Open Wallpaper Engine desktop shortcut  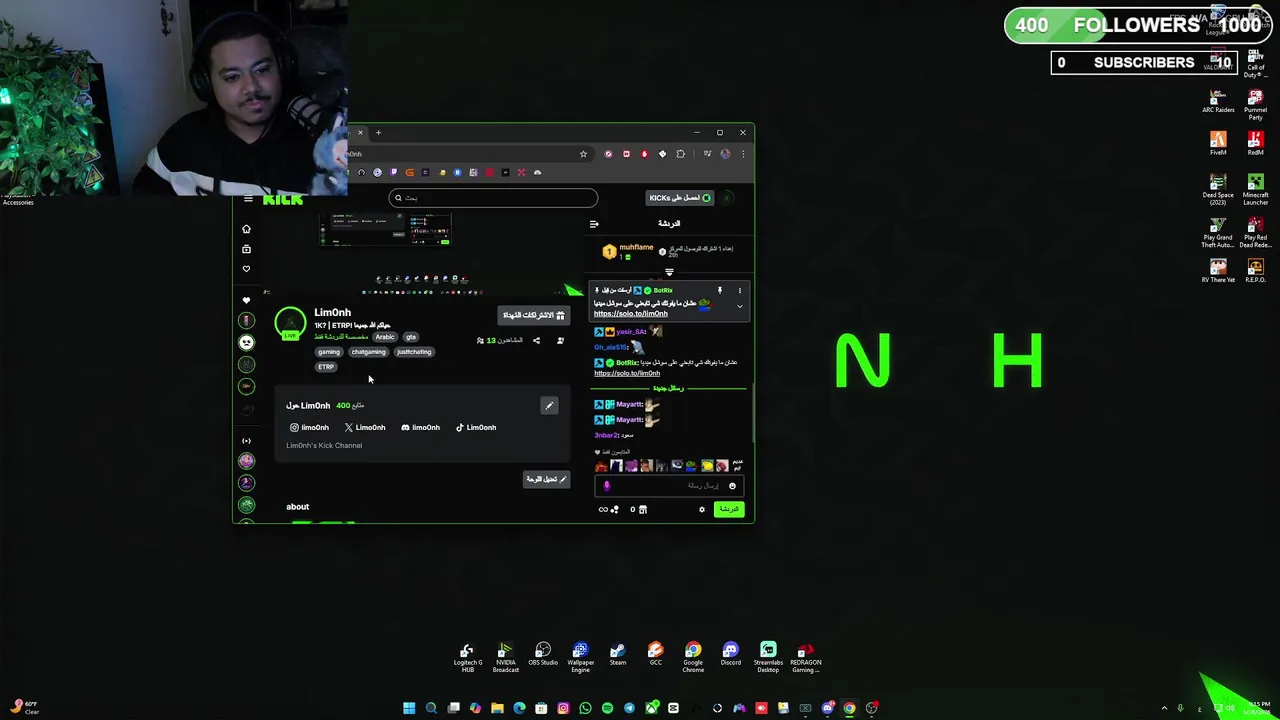[581, 657]
